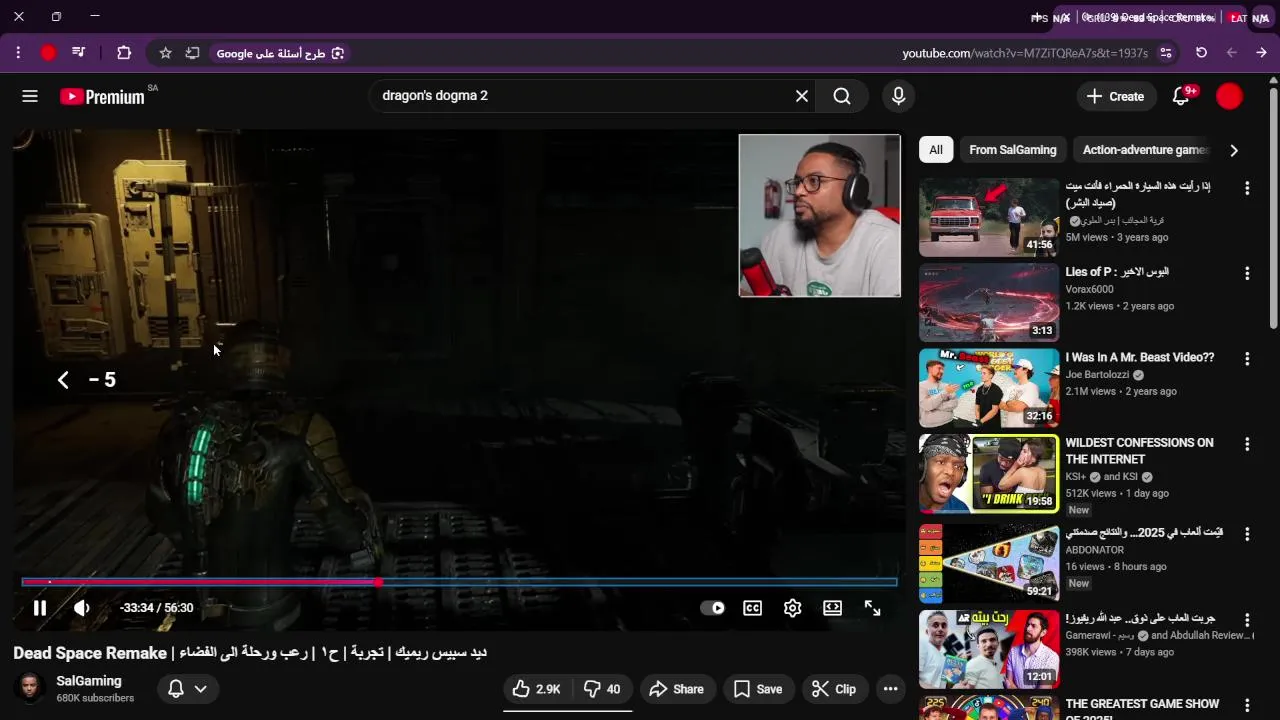Viewport: 1280px width, 720px height.
Task: Navigate forward in browser
Action: 1261,53
